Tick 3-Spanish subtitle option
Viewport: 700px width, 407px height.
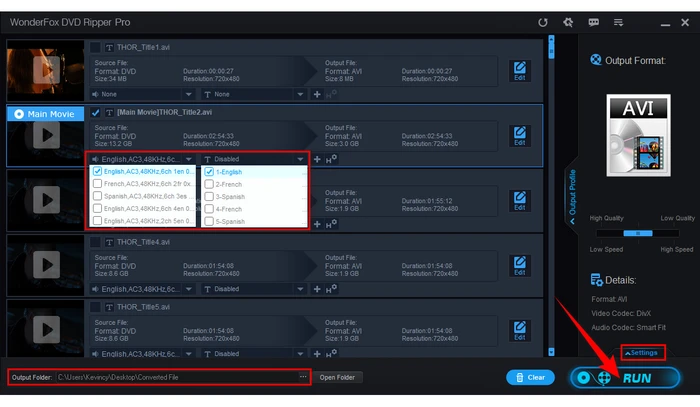(x=209, y=196)
